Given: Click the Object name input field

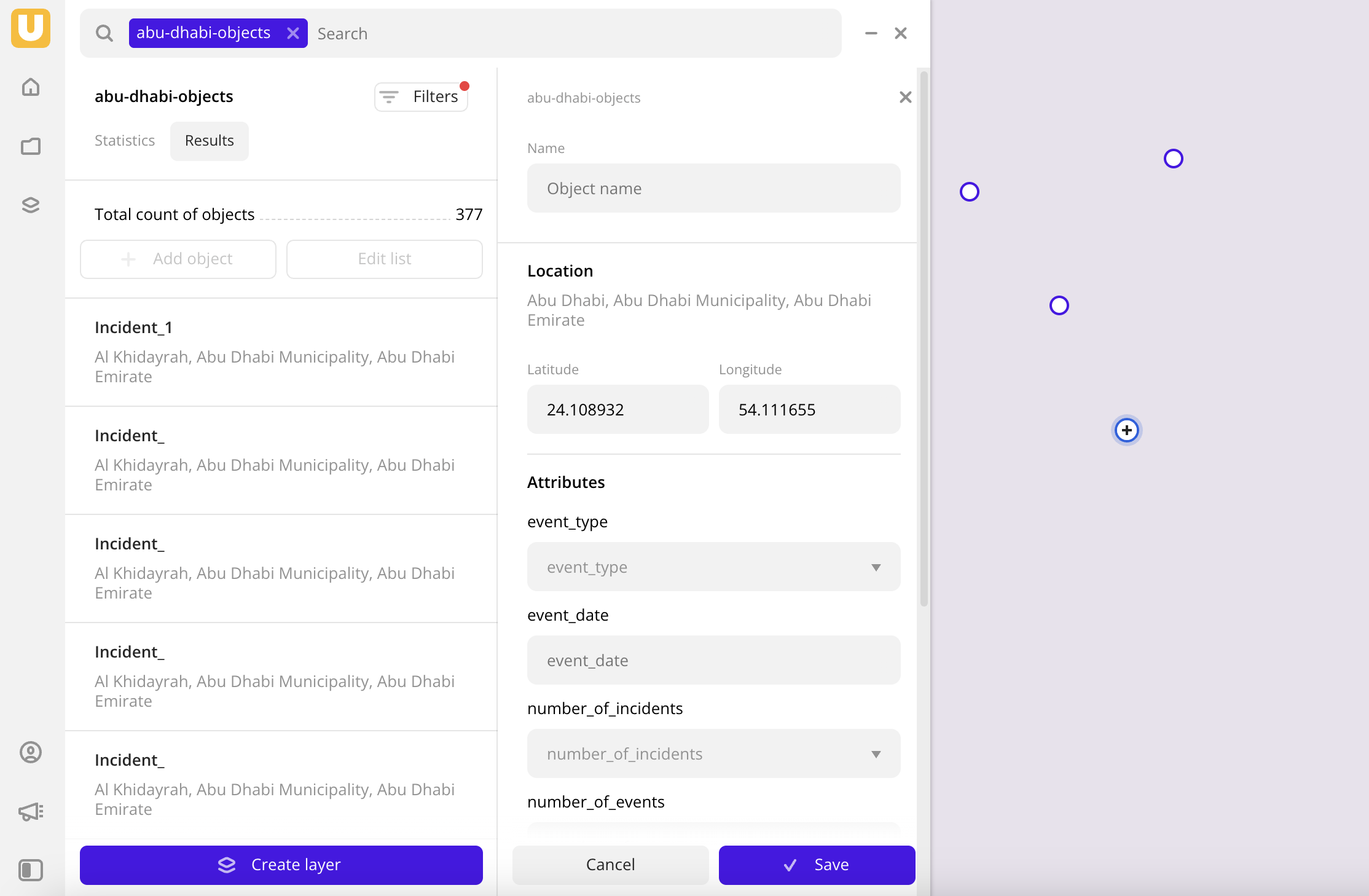Looking at the screenshot, I should (714, 188).
